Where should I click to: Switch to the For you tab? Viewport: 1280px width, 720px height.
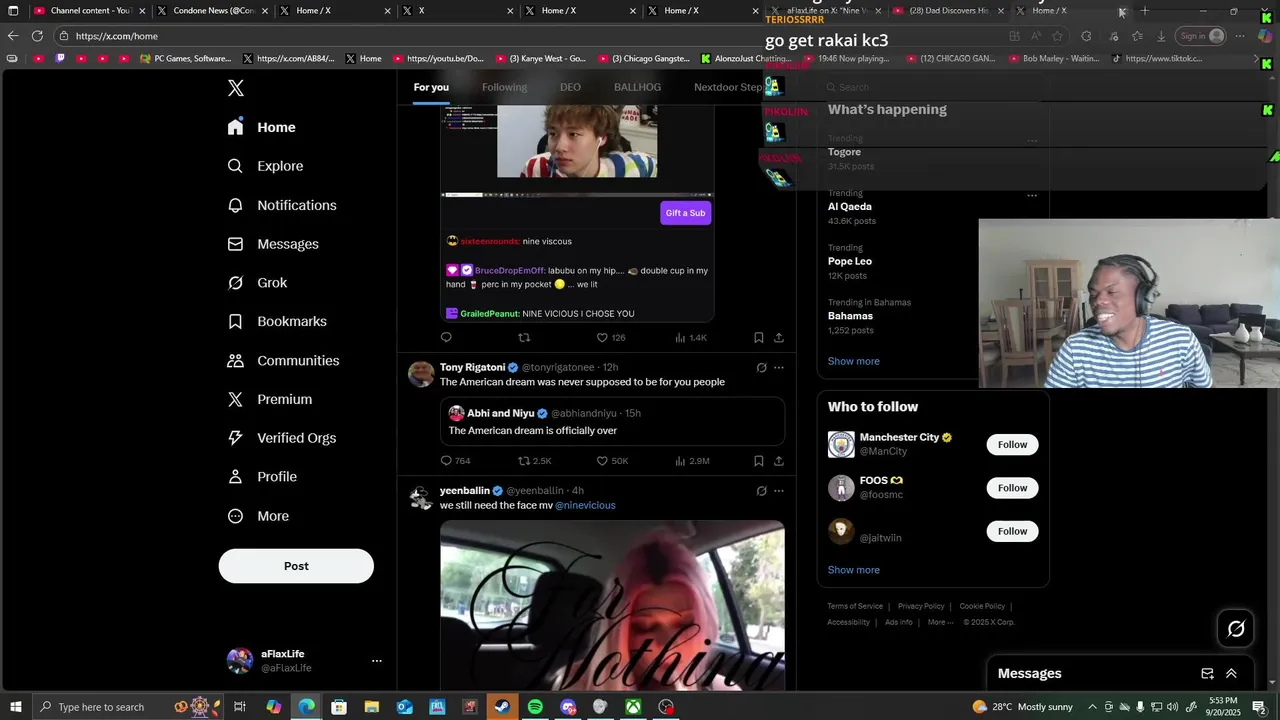coord(431,87)
